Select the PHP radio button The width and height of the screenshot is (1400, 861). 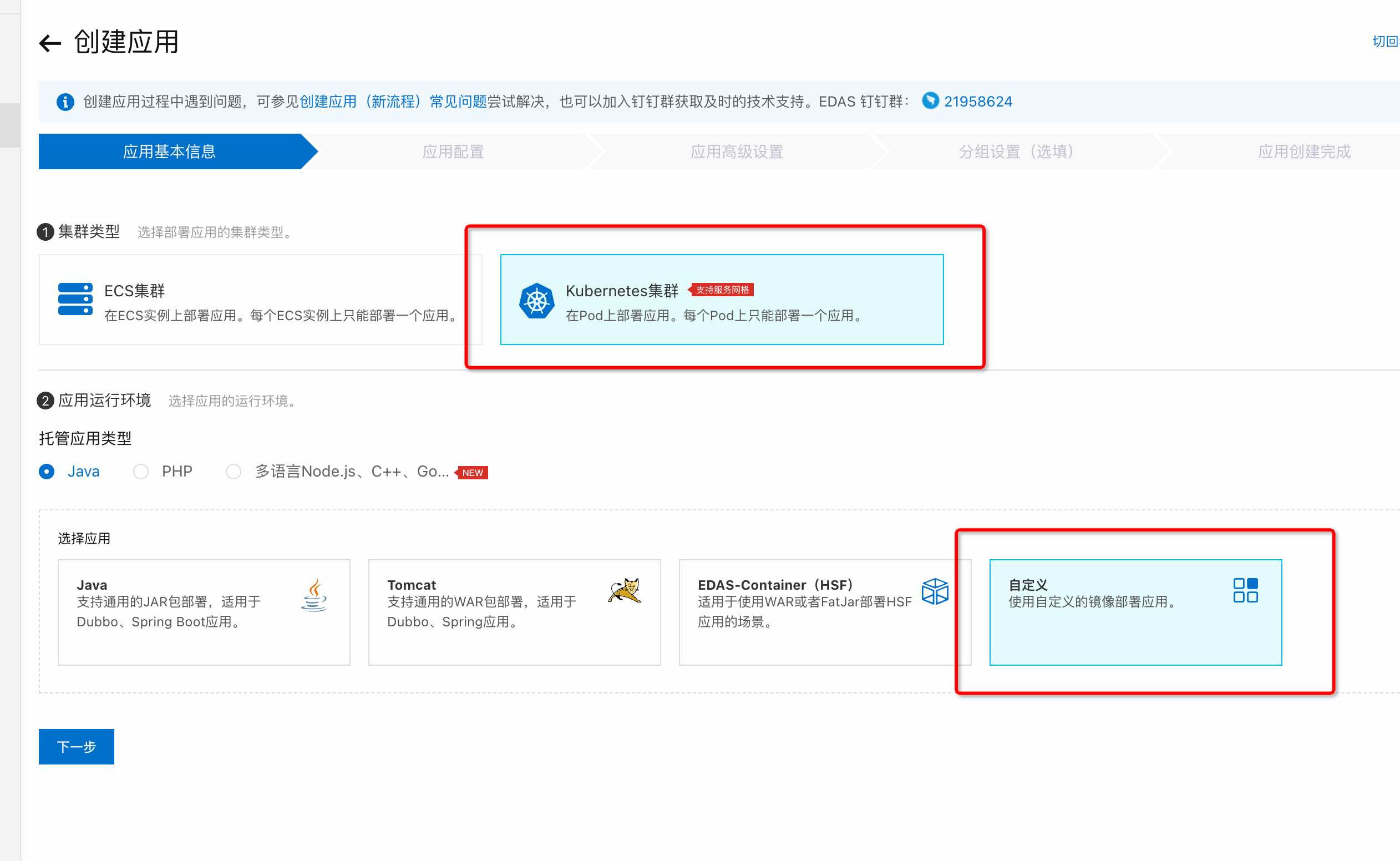pos(141,472)
